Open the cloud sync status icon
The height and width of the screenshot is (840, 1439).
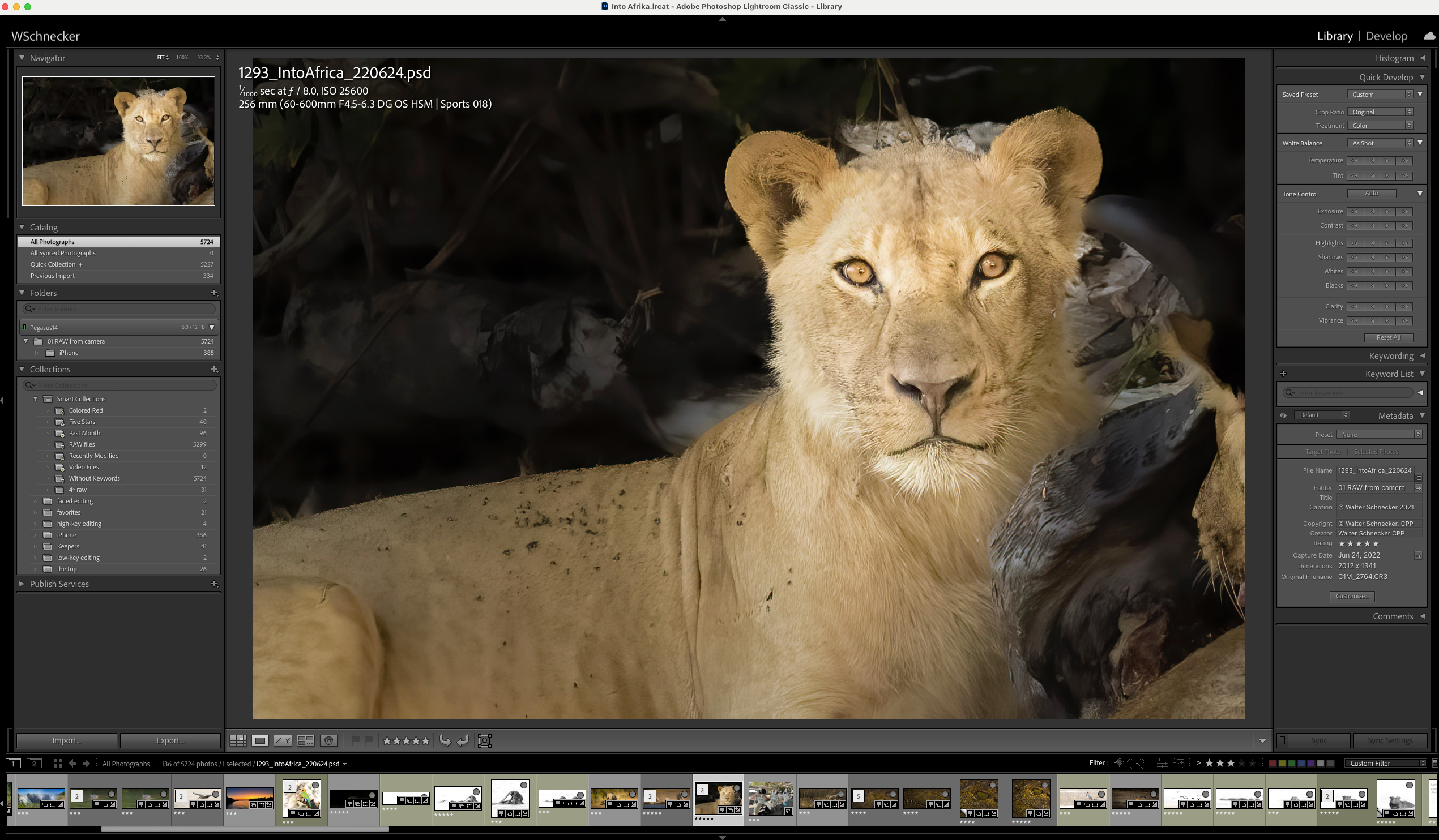pyautogui.click(x=1429, y=36)
